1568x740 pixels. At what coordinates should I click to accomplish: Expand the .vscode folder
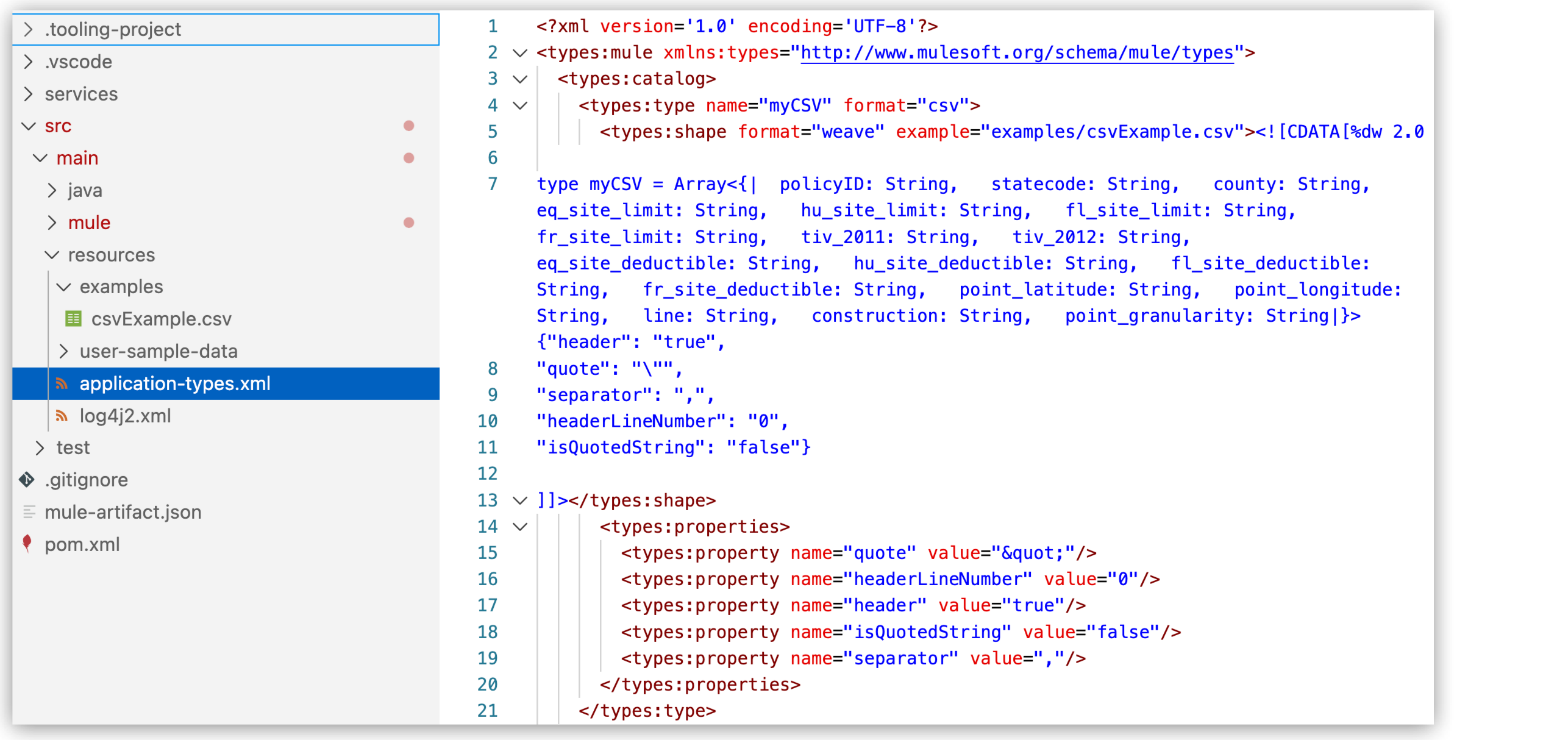pyautogui.click(x=27, y=62)
